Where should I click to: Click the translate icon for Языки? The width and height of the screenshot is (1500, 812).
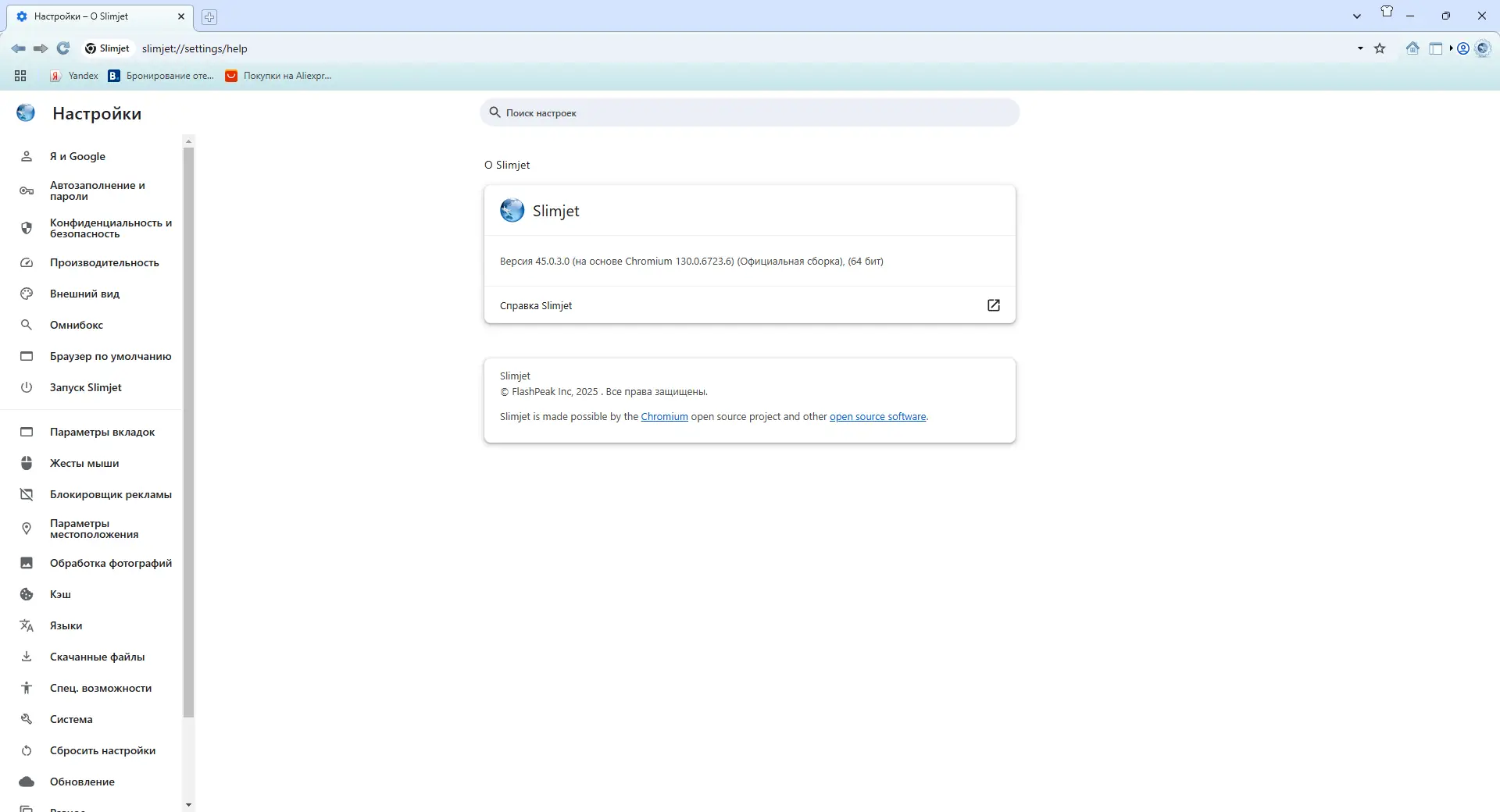click(27, 625)
